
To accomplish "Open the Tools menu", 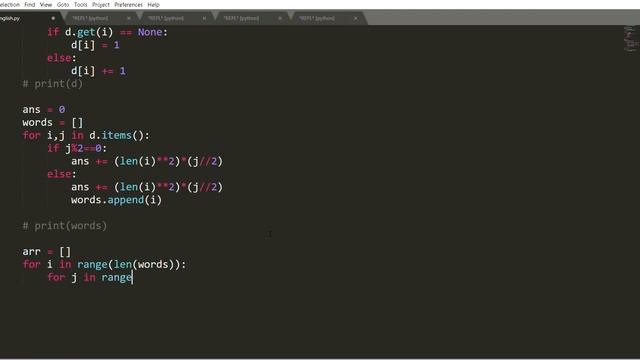I will tap(80, 4).
